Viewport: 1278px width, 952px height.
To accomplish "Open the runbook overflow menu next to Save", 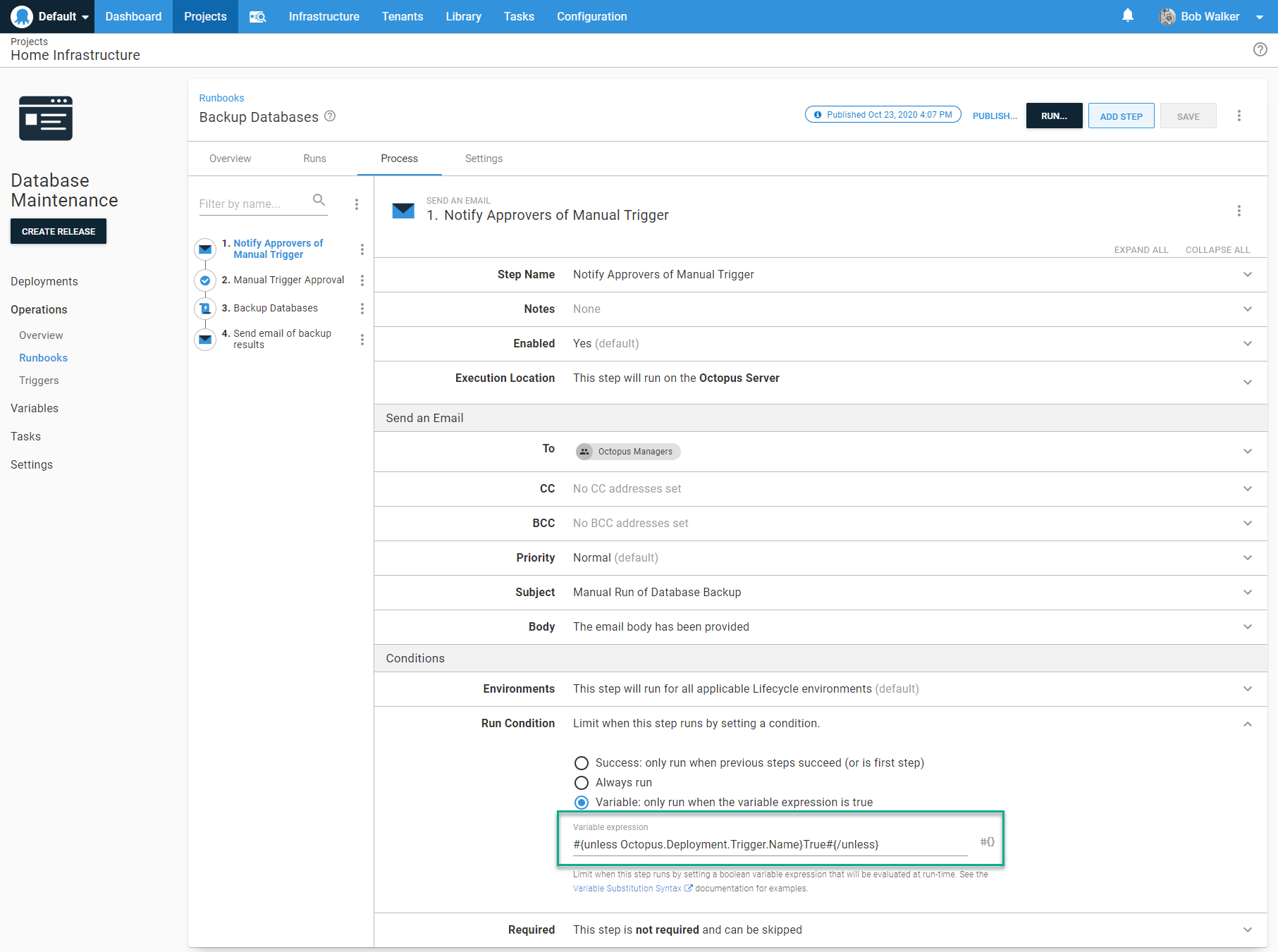I will pos(1239,116).
